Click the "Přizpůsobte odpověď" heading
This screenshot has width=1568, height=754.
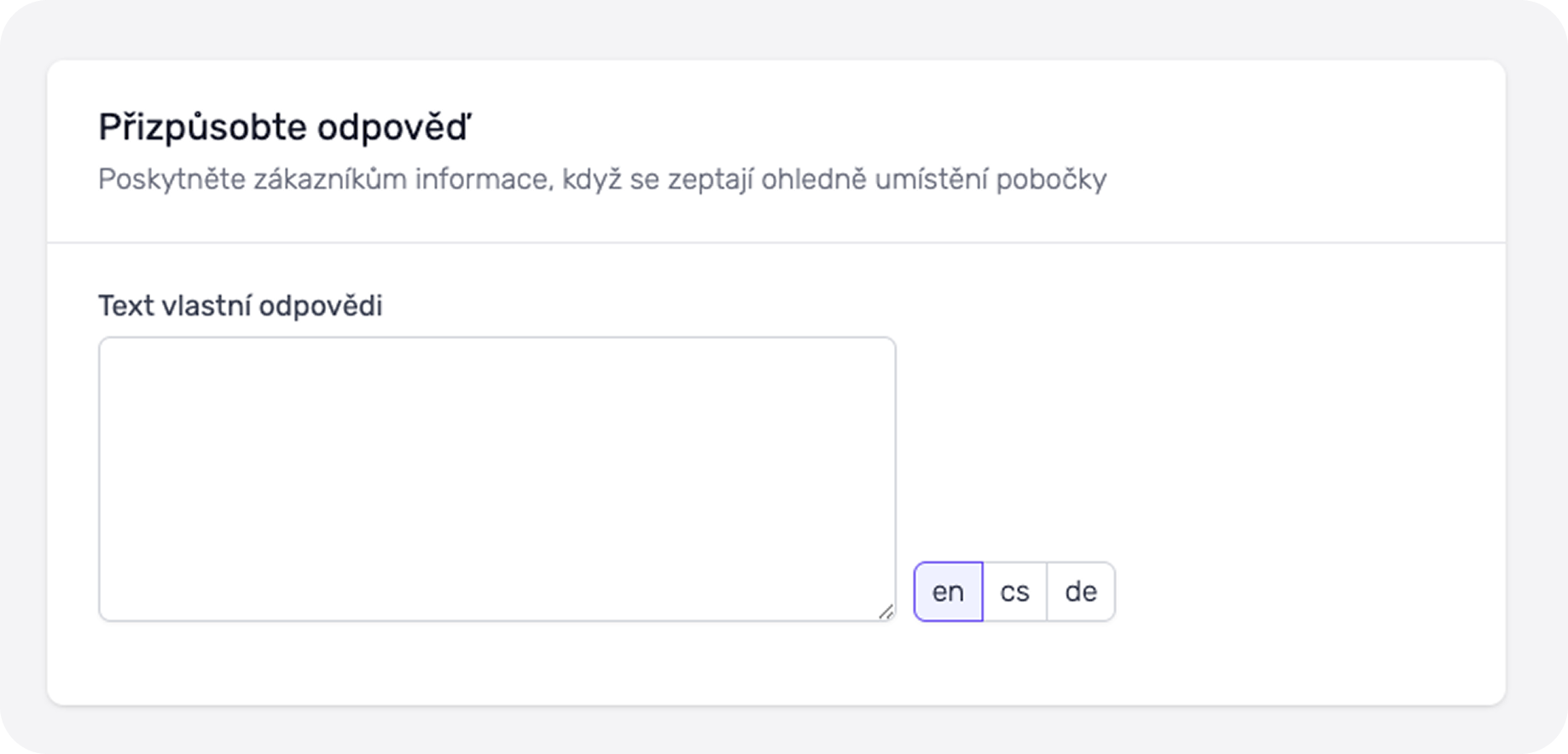[284, 127]
